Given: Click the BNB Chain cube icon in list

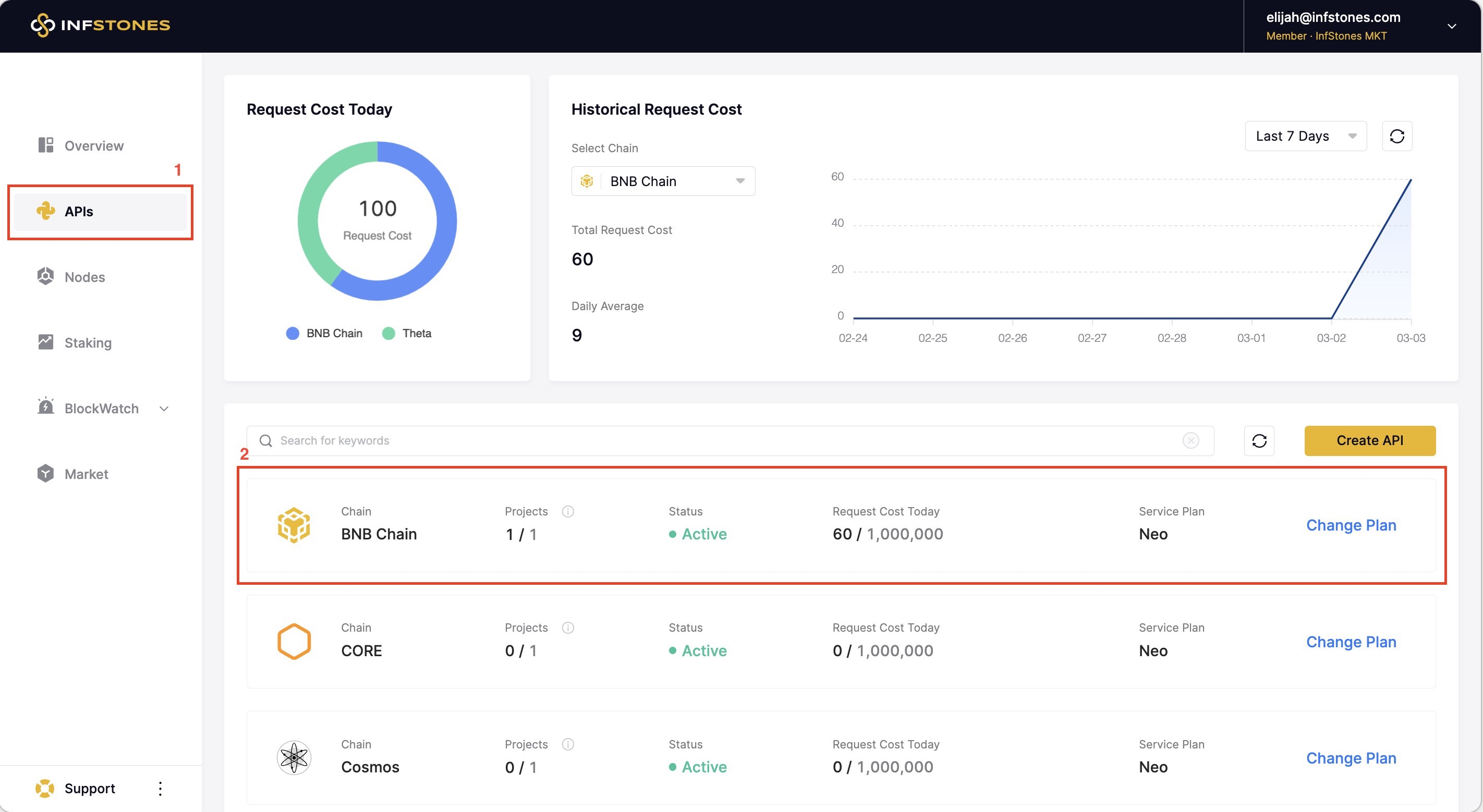Looking at the screenshot, I should pyautogui.click(x=294, y=524).
